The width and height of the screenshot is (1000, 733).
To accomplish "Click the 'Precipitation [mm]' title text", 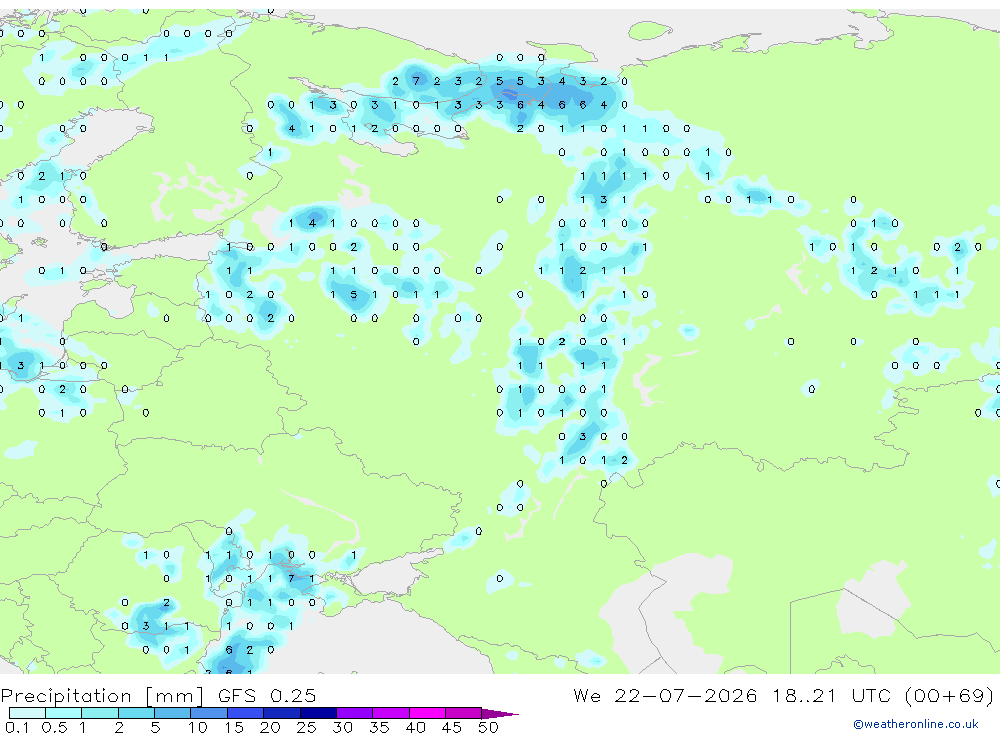I will coord(102,696).
